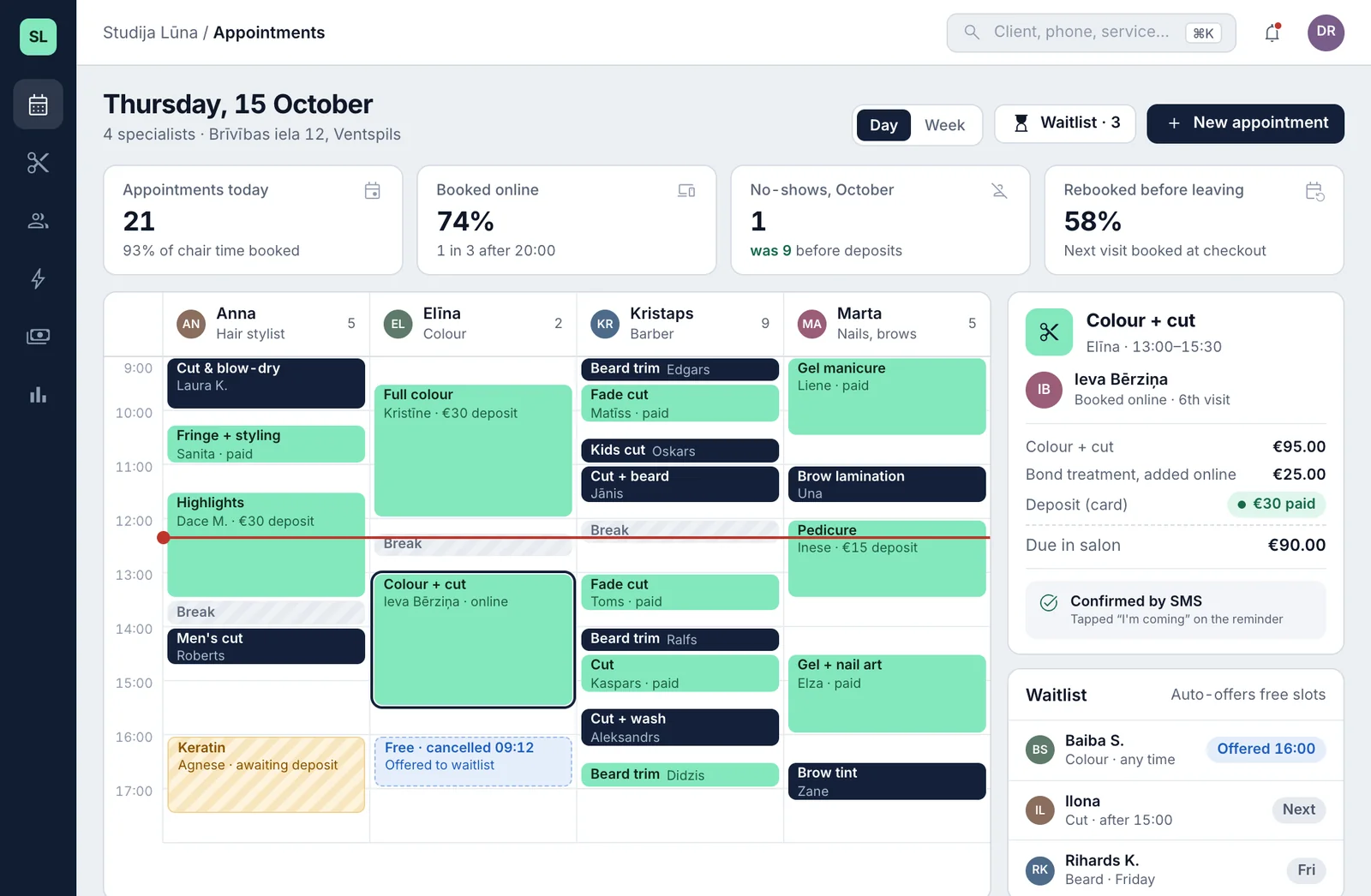Viewport: 1371px width, 896px height.
Task: Click the rebook calendar icon on Rebooked card
Action: [1314, 191]
